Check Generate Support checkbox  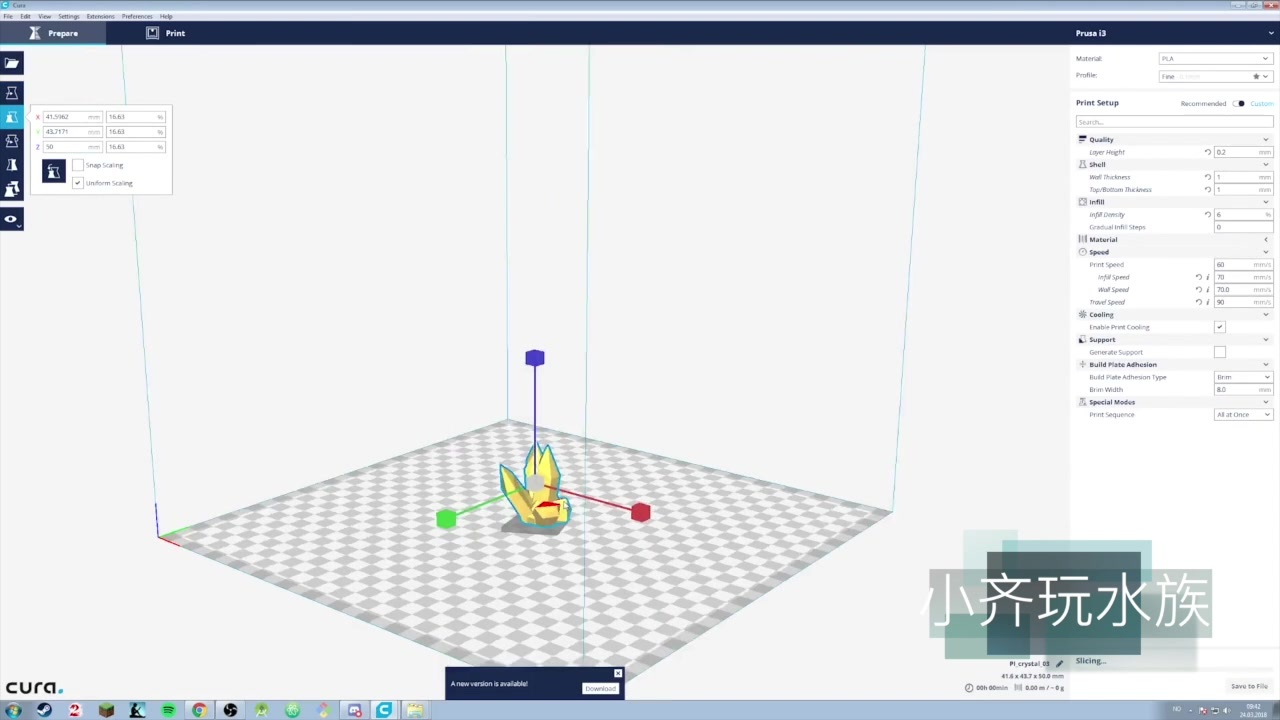[1219, 352]
